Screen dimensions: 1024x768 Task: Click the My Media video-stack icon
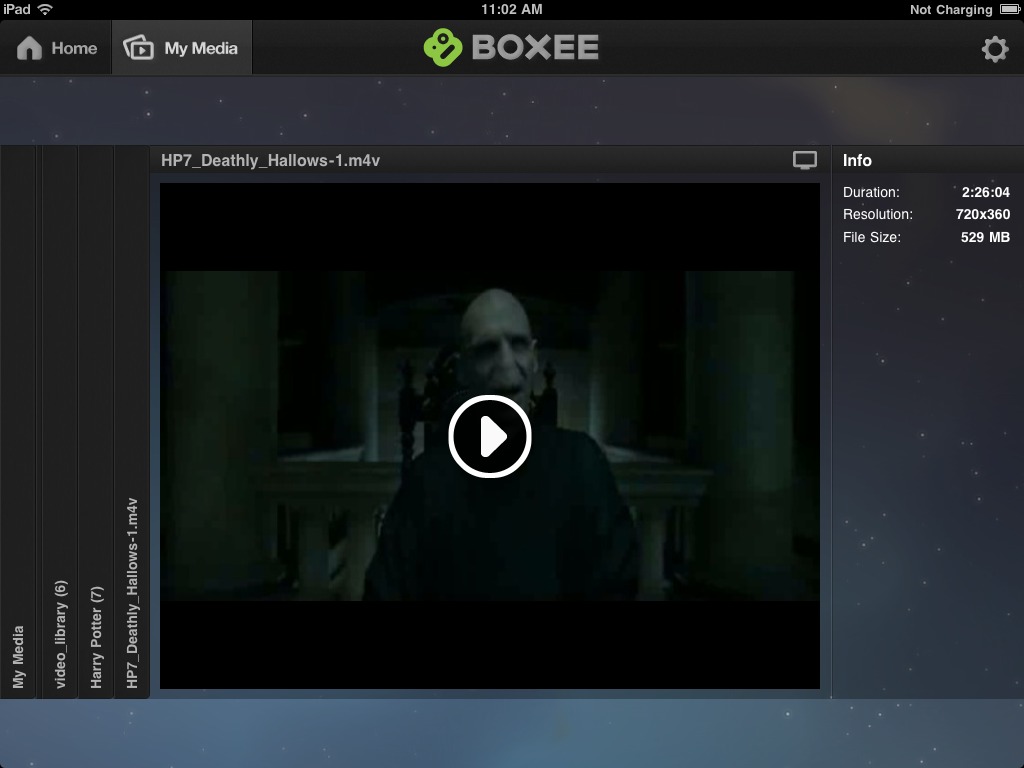(x=138, y=48)
